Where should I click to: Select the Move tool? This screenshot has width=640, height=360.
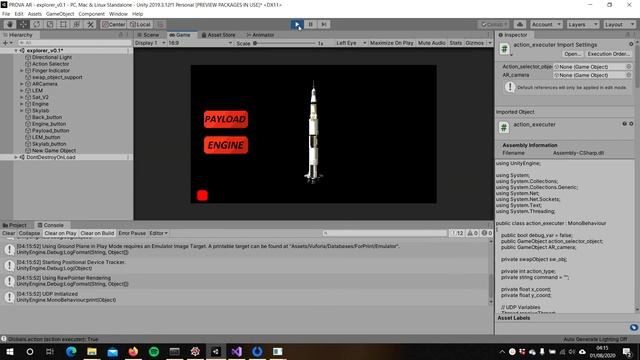[x=23, y=24]
